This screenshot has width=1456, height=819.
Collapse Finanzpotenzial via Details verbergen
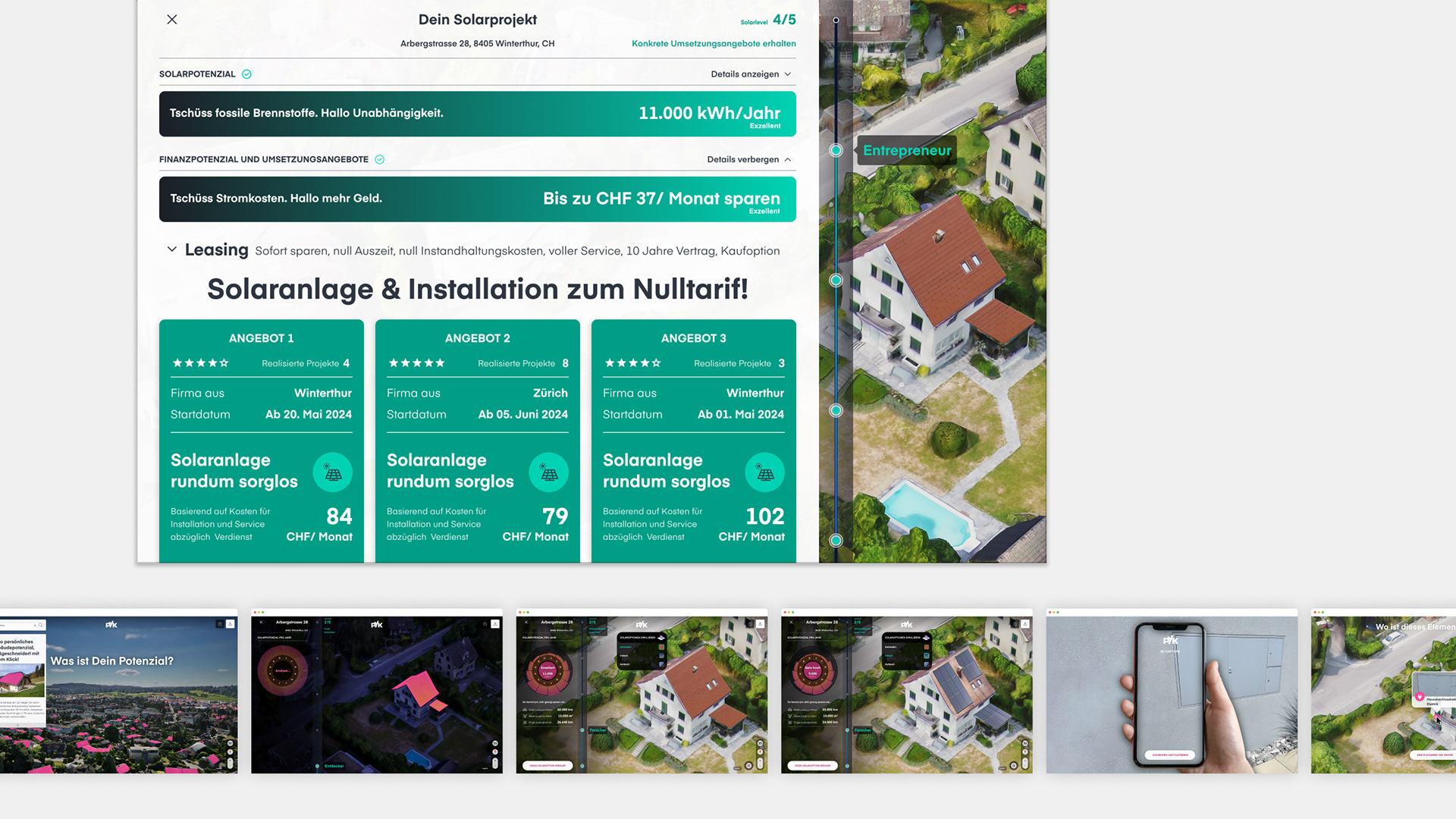[x=748, y=160]
